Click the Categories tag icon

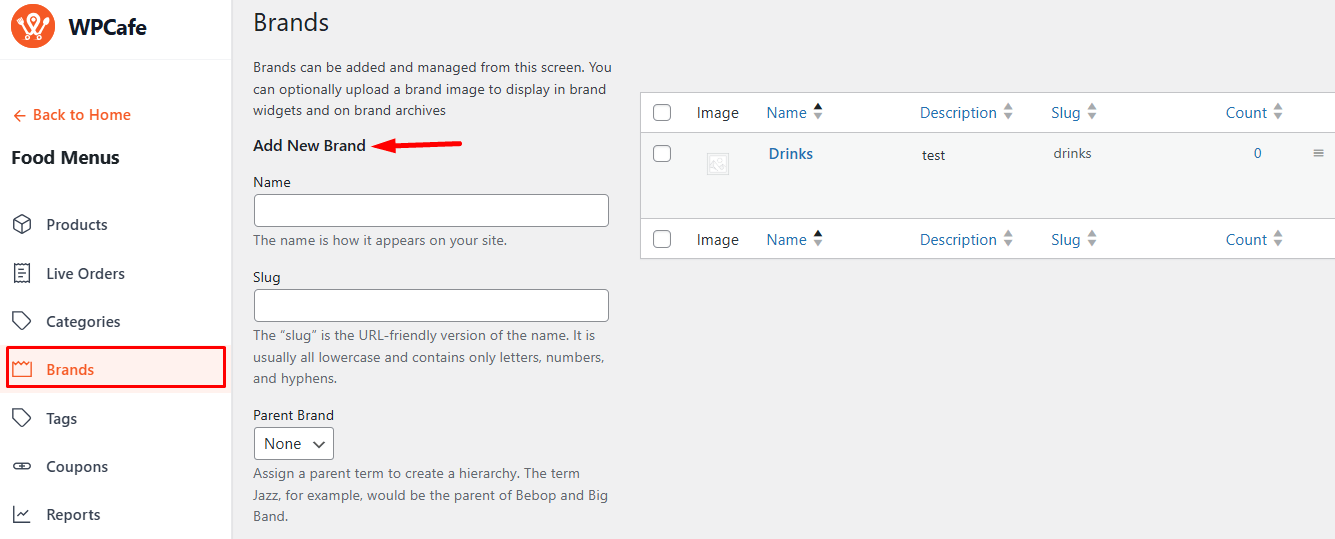click(22, 321)
